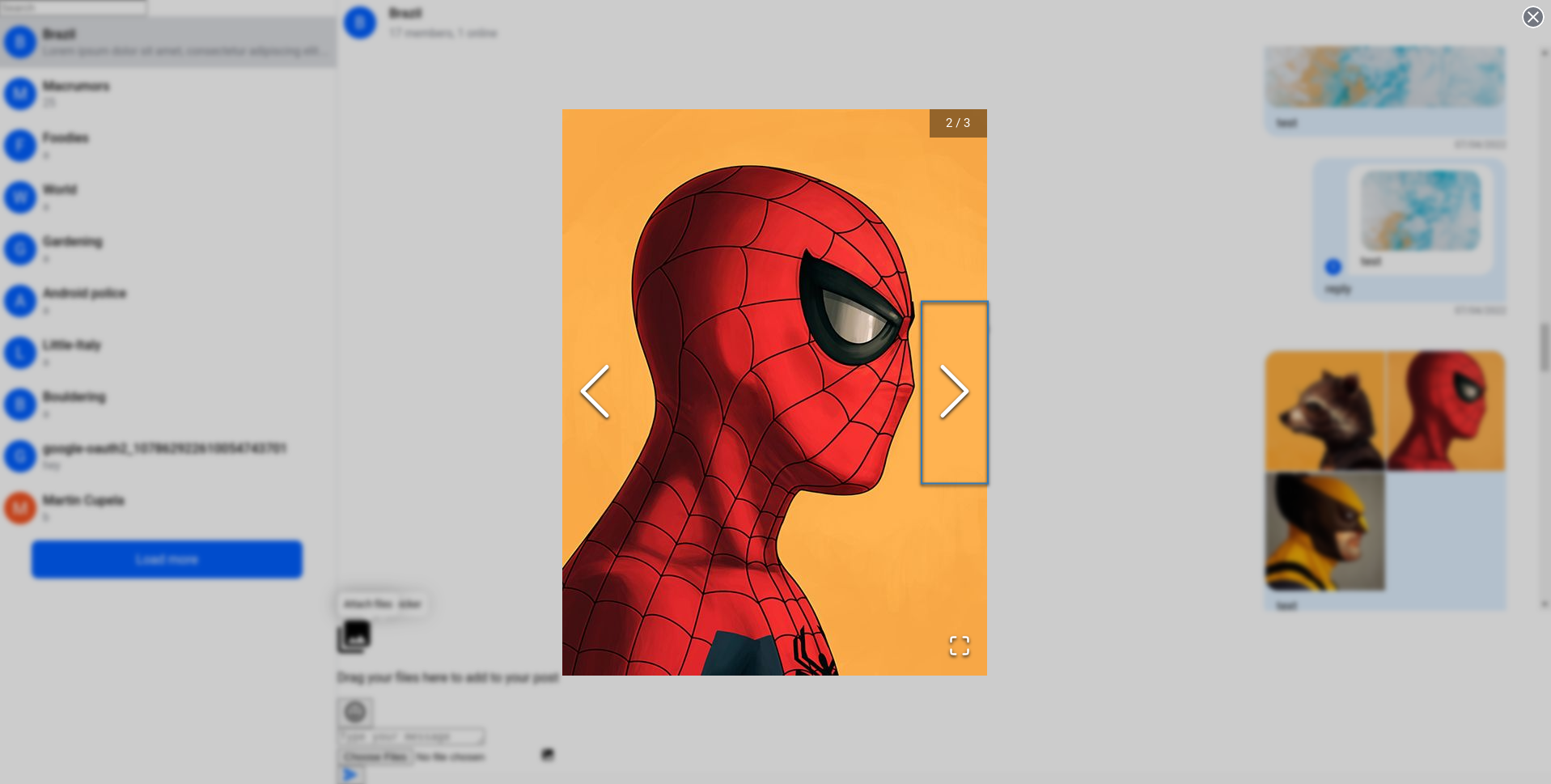Image resolution: width=1551 pixels, height=784 pixels.
Task: Focus the Type your message input
Action: pos(411,736)
